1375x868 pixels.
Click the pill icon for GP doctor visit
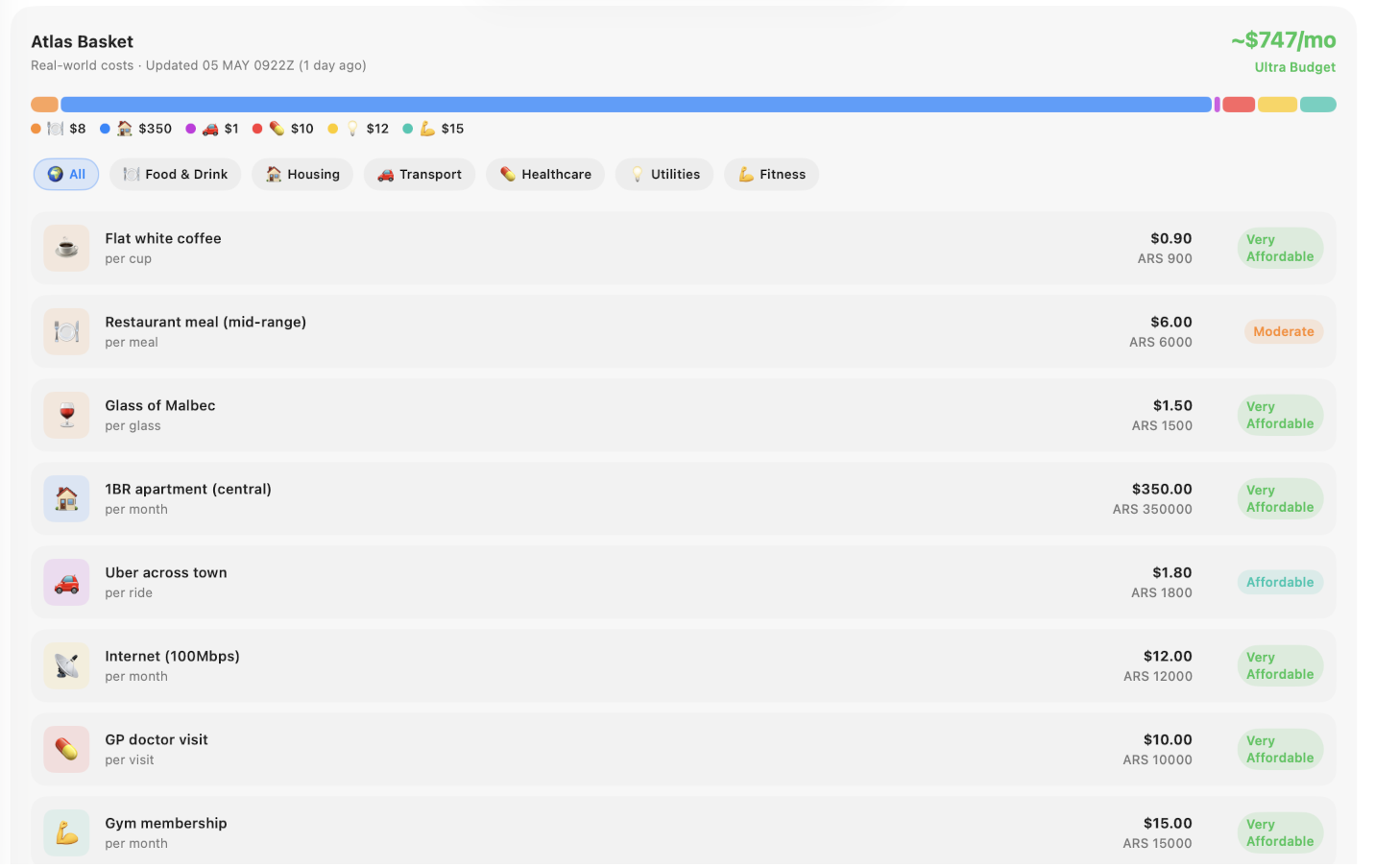tap(66, 749)
